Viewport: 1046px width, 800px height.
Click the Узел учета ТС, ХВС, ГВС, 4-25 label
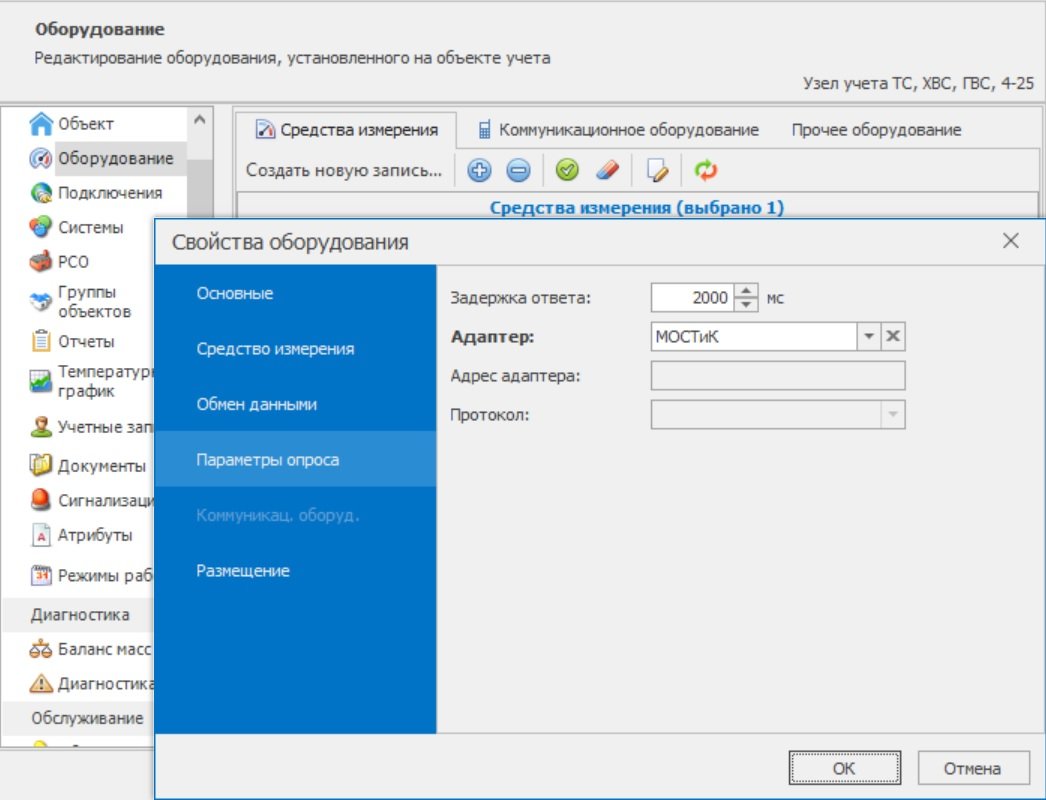pos(918,83)
